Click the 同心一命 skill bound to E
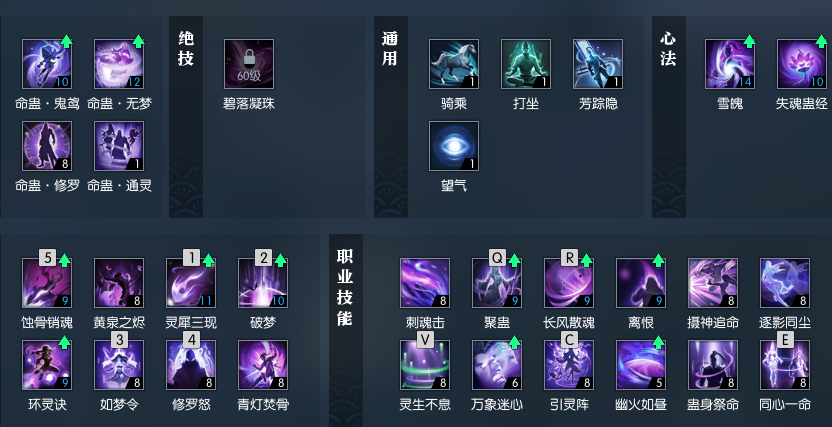The width and height of the screenshot is (832, 427). (x=785, y=365)
